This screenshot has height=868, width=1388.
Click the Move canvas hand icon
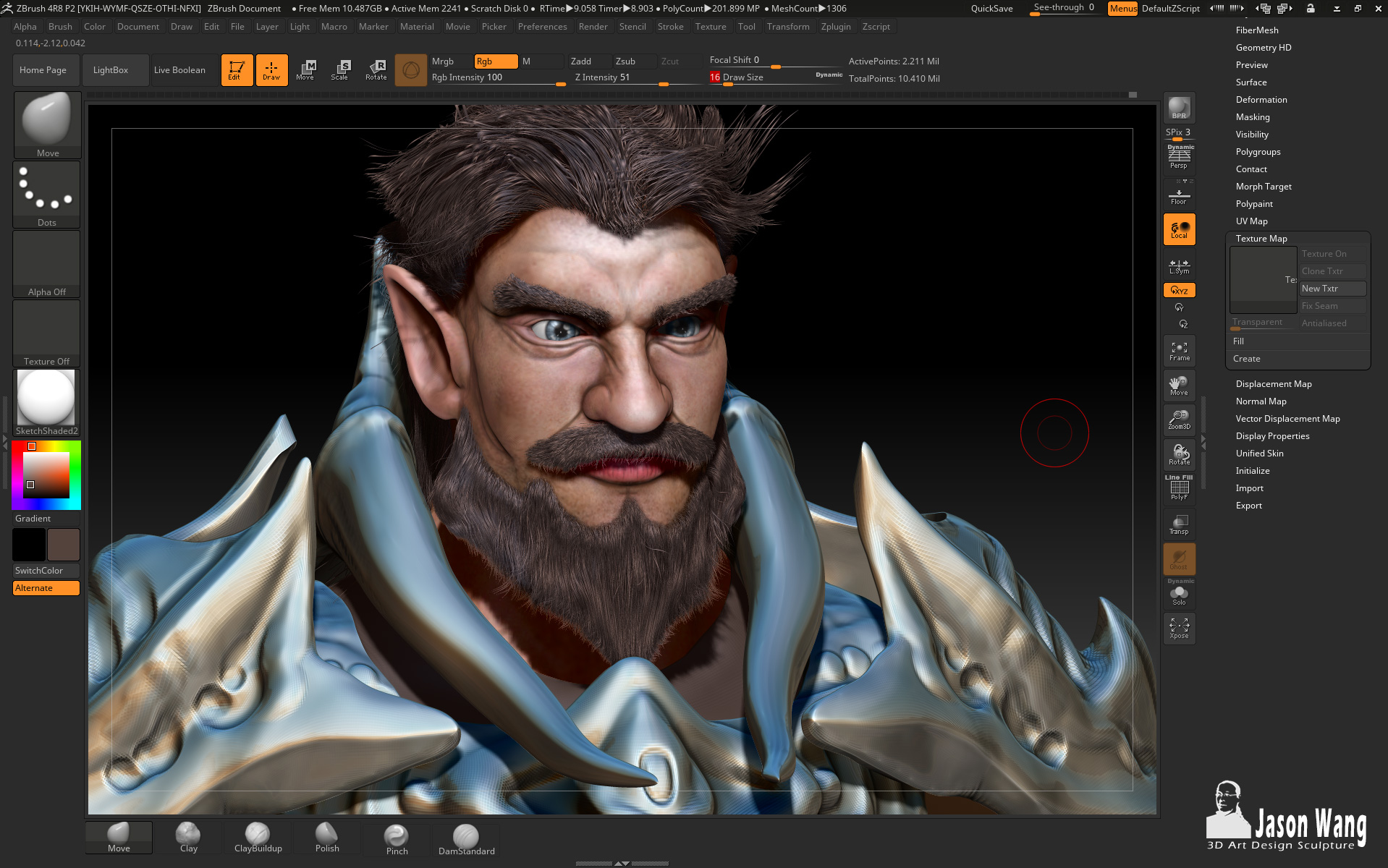(1179, 386)
